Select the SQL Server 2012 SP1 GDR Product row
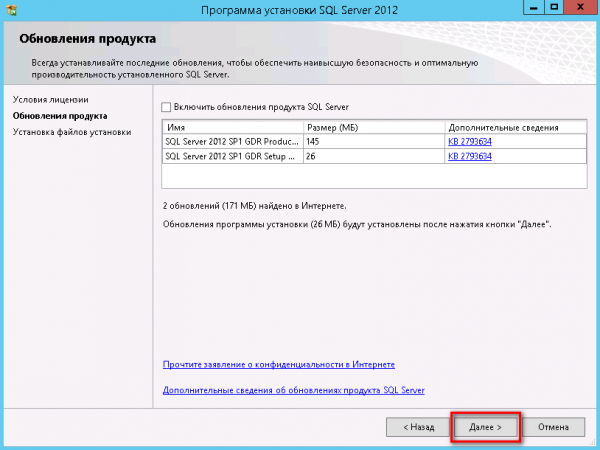600x450 pixels. pos(232,142)
